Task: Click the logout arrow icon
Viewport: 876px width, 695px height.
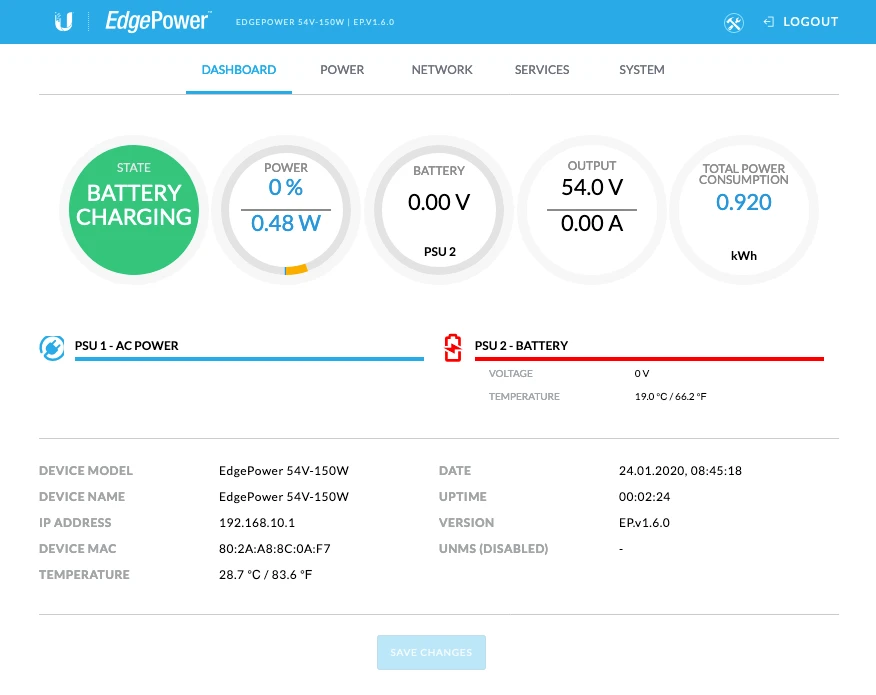Action: (768, 22)
